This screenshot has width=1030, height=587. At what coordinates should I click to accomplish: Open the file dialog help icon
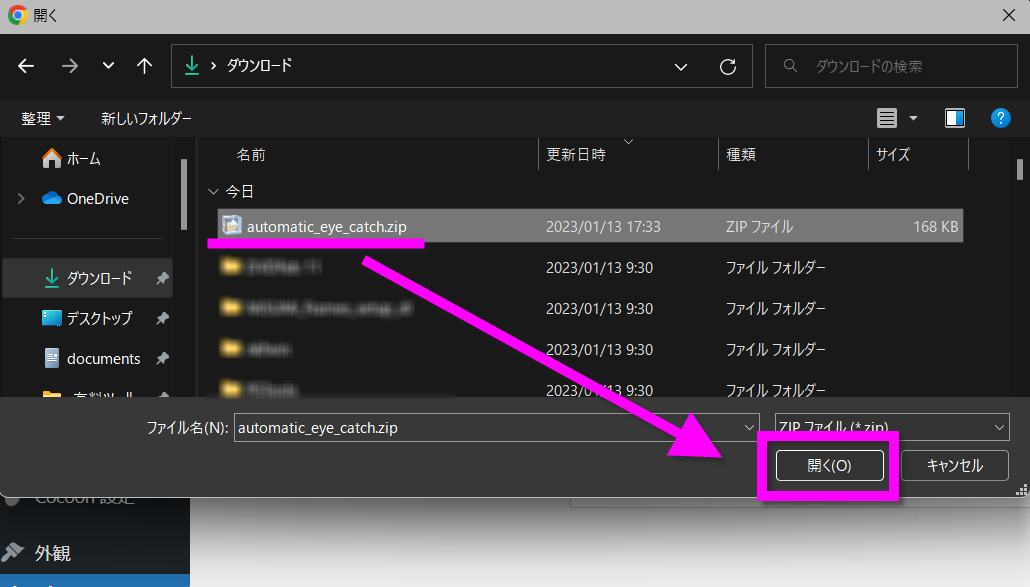pos(1000,118)
